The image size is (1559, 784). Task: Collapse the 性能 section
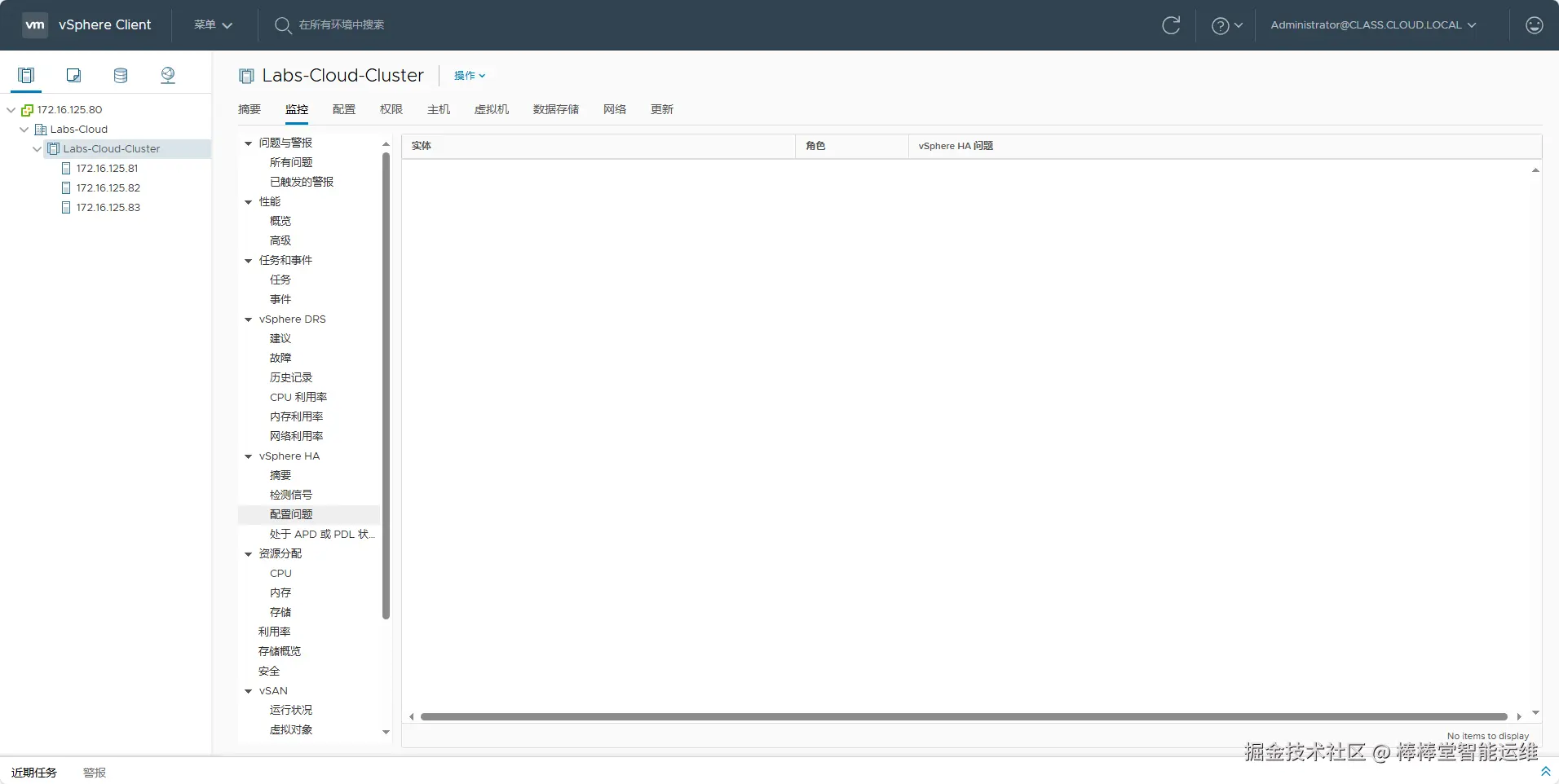tap(249, 202)
